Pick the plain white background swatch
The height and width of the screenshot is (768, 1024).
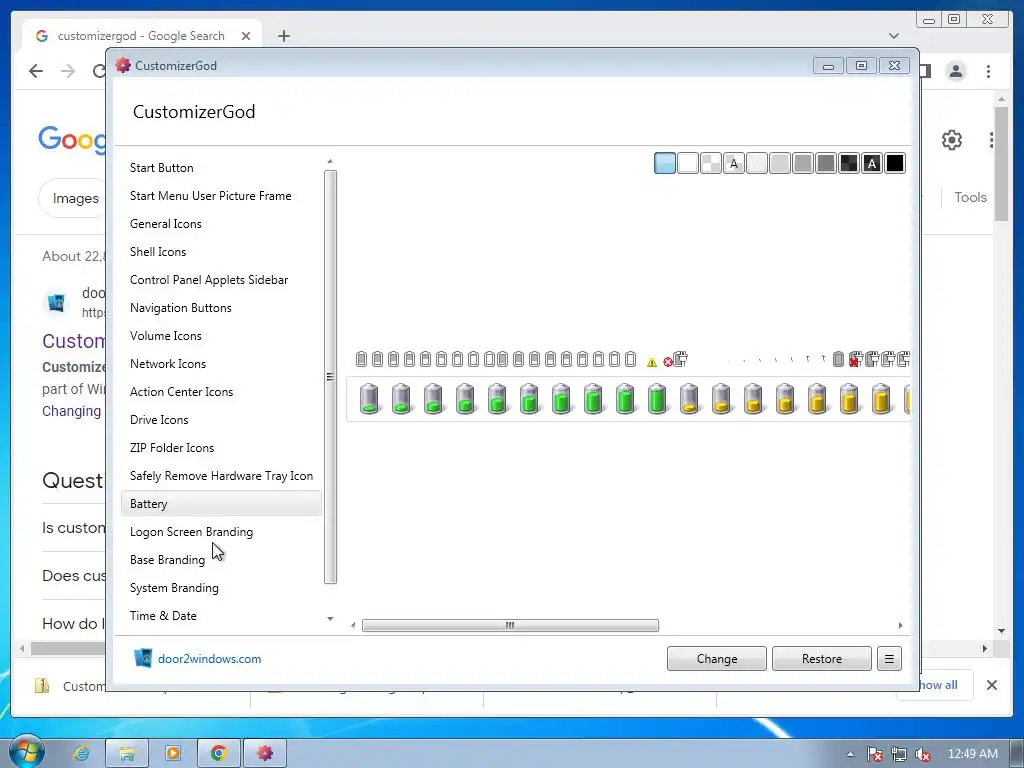coord(688,163)
